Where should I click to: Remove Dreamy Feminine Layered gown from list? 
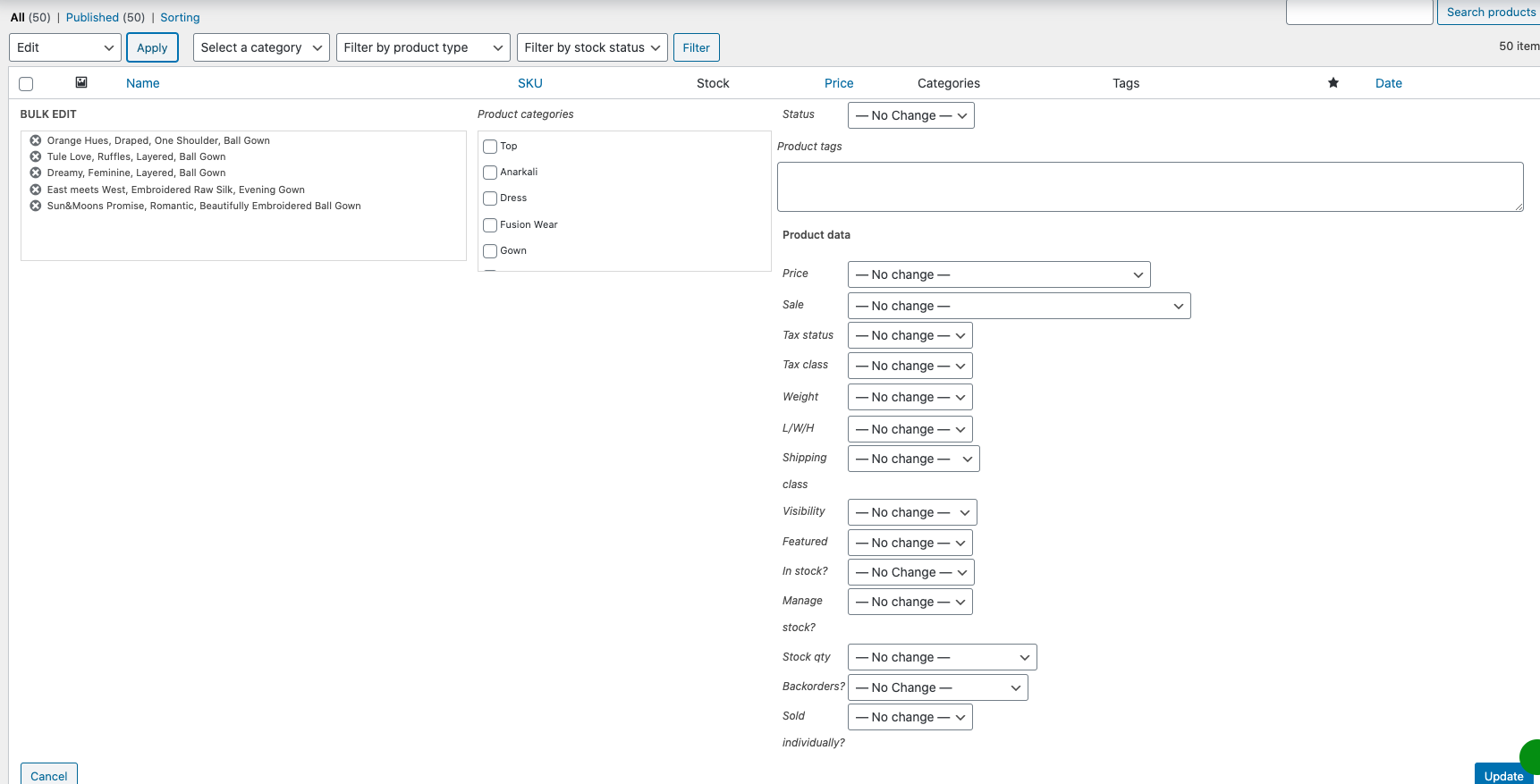[36, 173]
